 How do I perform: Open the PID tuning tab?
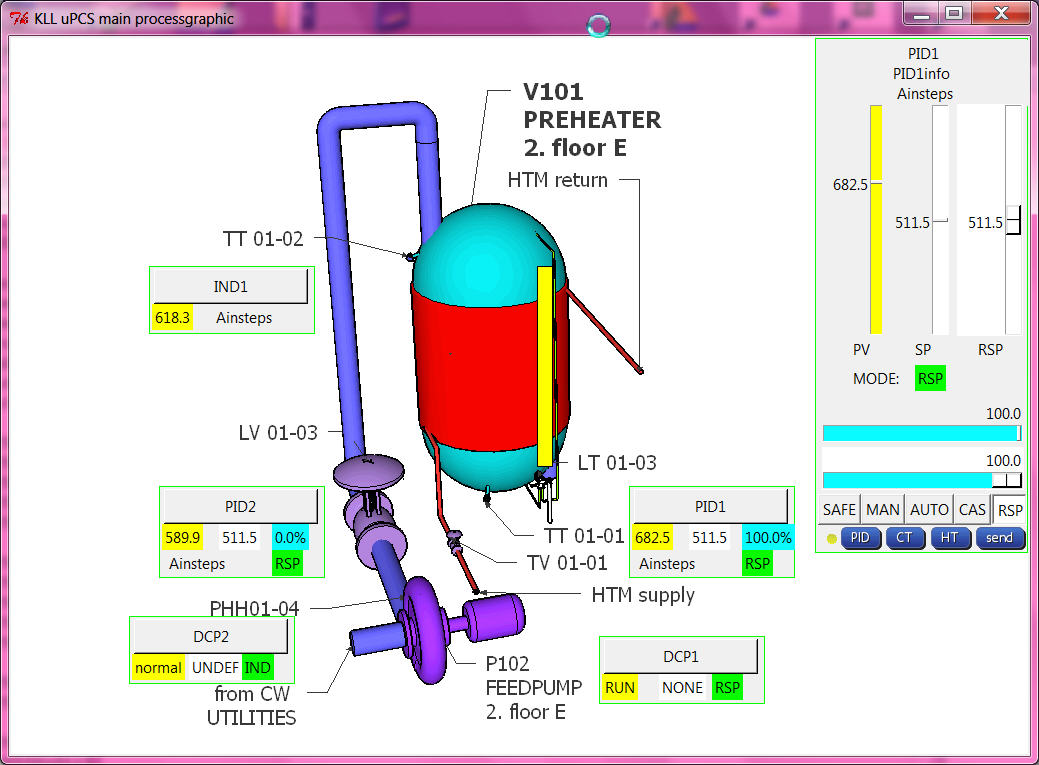(x=860, y=538)
